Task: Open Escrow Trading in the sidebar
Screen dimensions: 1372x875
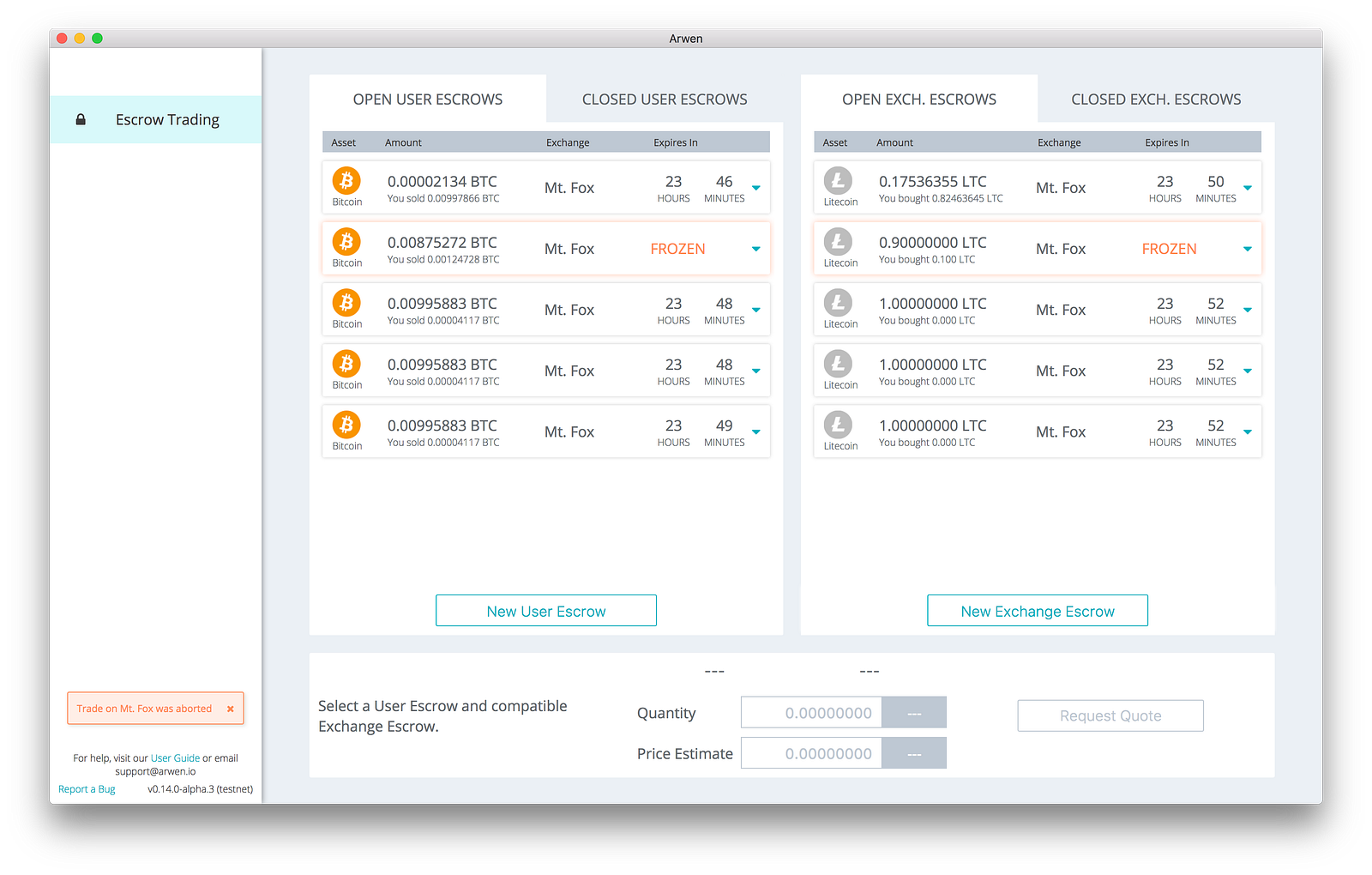Action: 156,119
